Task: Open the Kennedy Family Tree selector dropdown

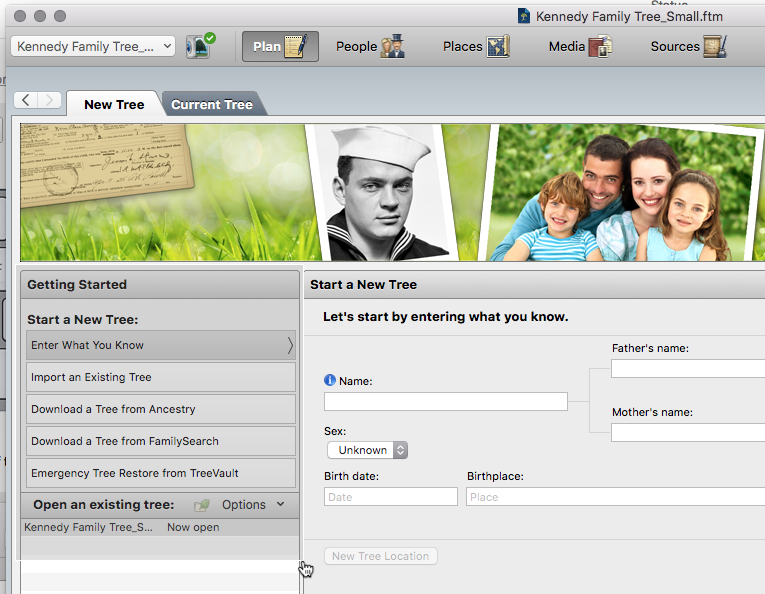Action: point(93,46)
